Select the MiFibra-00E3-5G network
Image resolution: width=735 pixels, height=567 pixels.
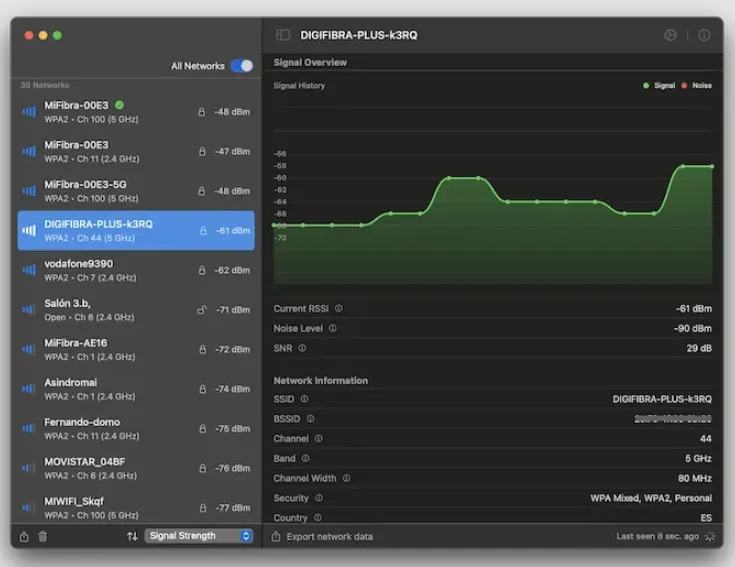[x=136, y=191]
